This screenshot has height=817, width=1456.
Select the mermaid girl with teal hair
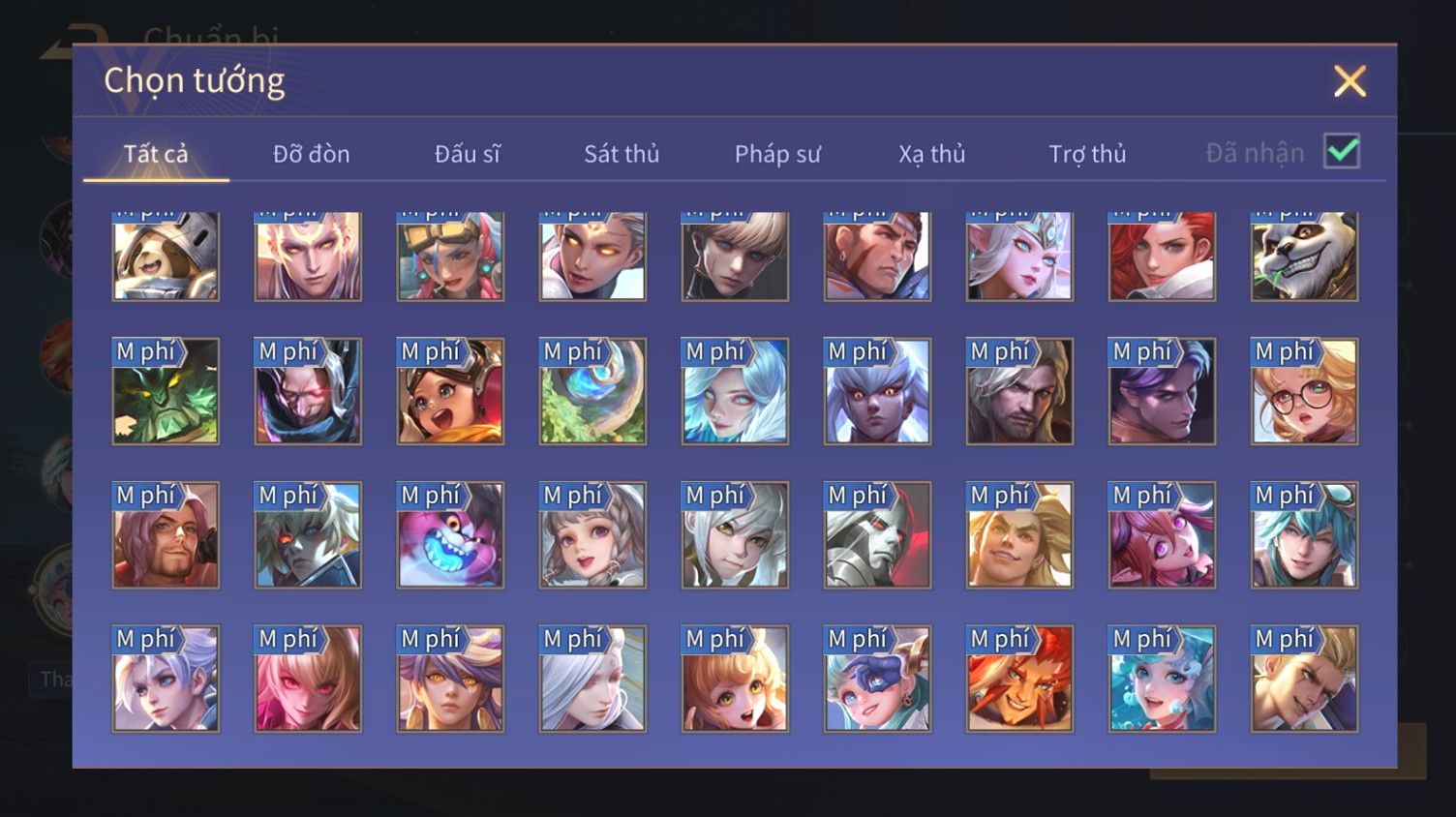(1162, 678)
